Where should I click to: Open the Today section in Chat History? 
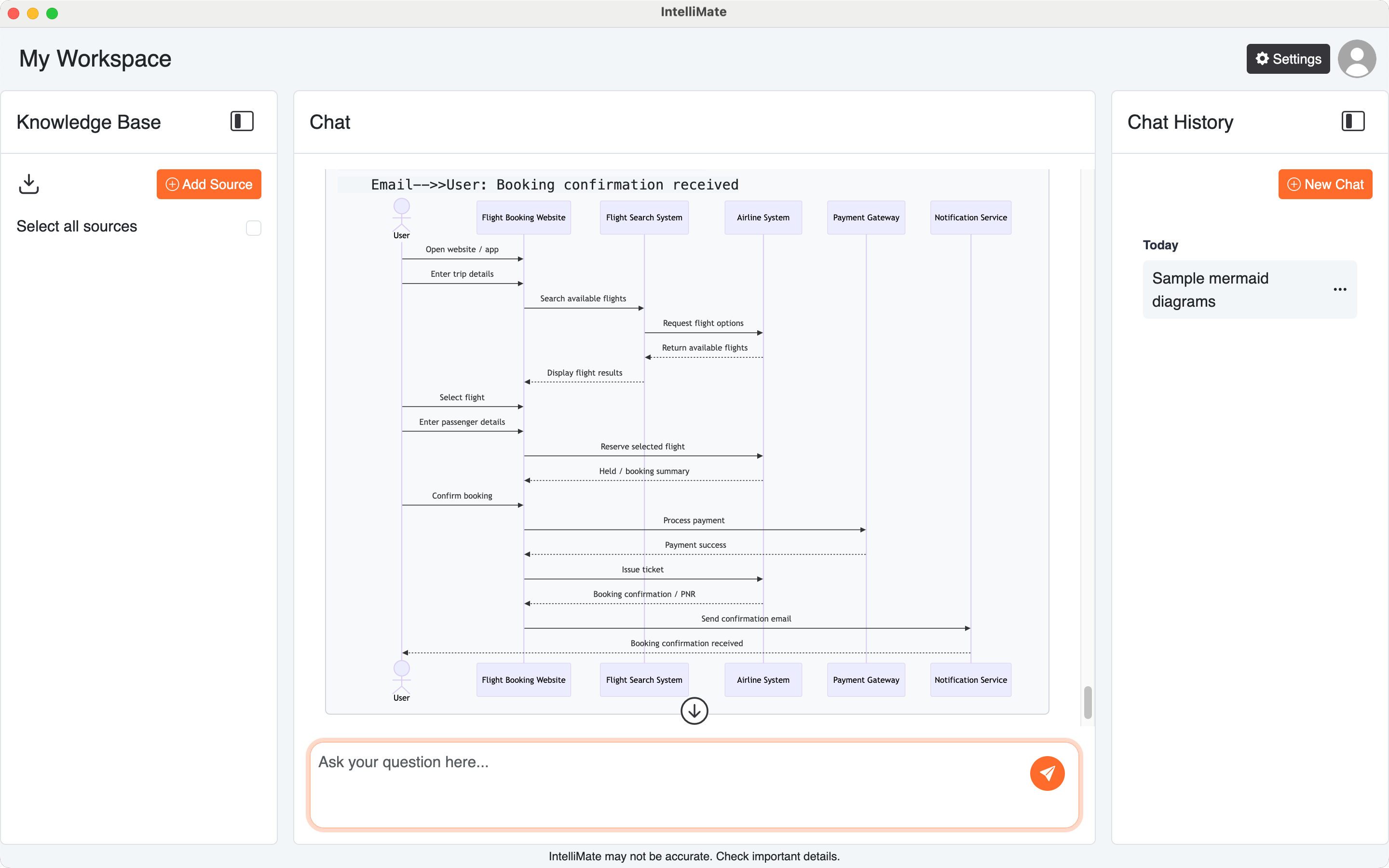1160,244
